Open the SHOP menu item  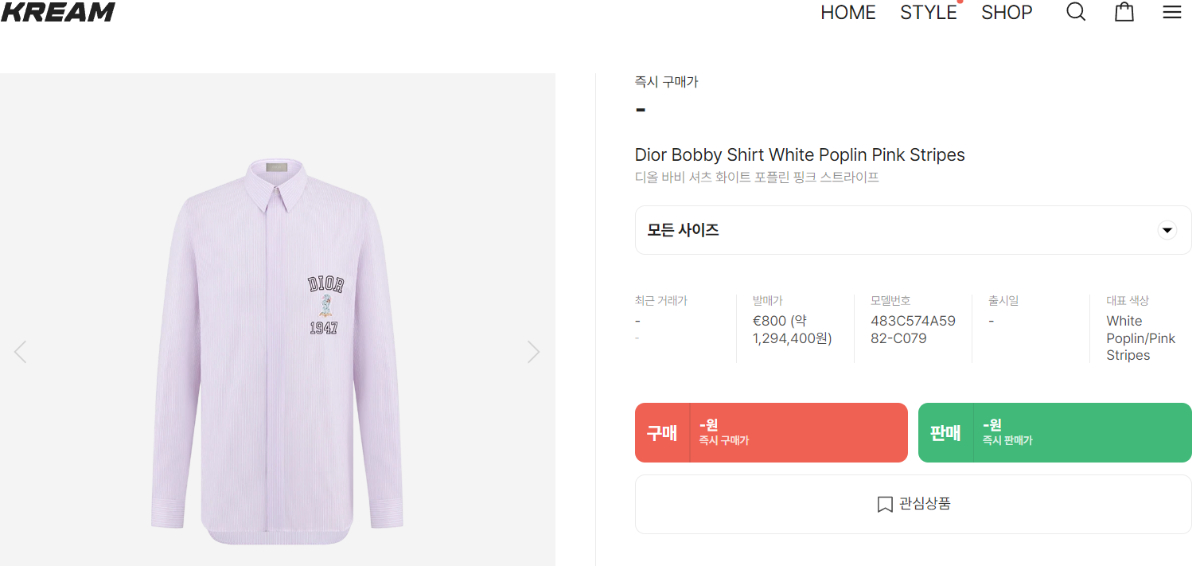click(1006, 12)
